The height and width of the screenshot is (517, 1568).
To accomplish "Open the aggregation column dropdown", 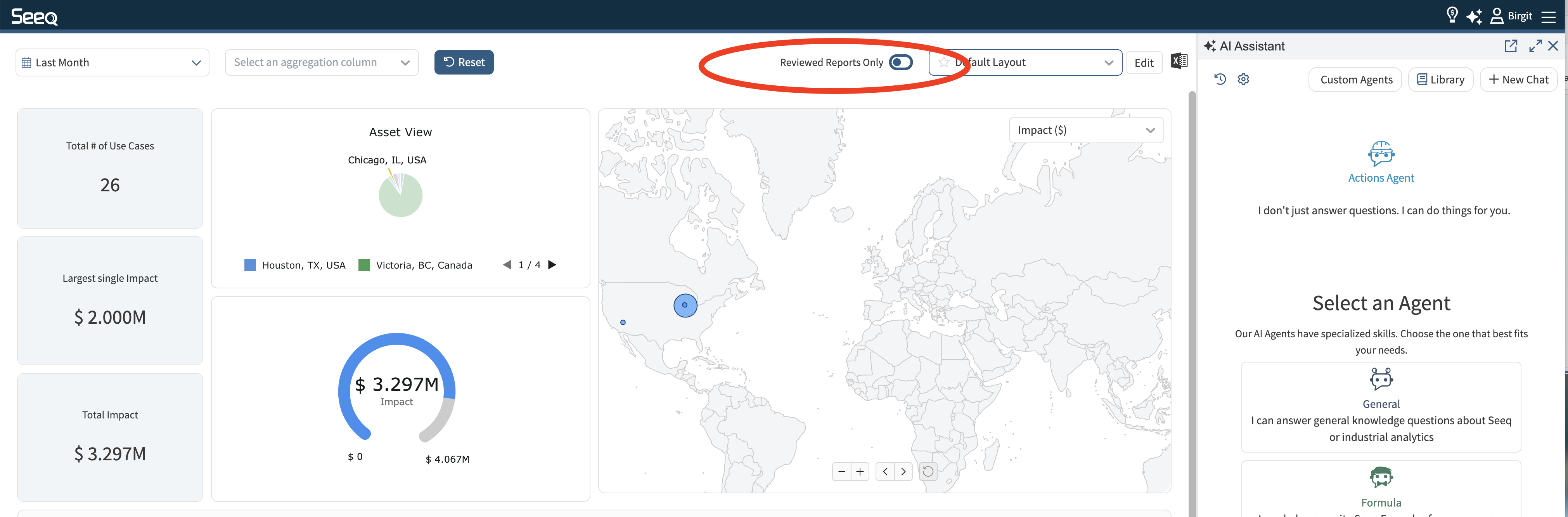I will point(321,63).
